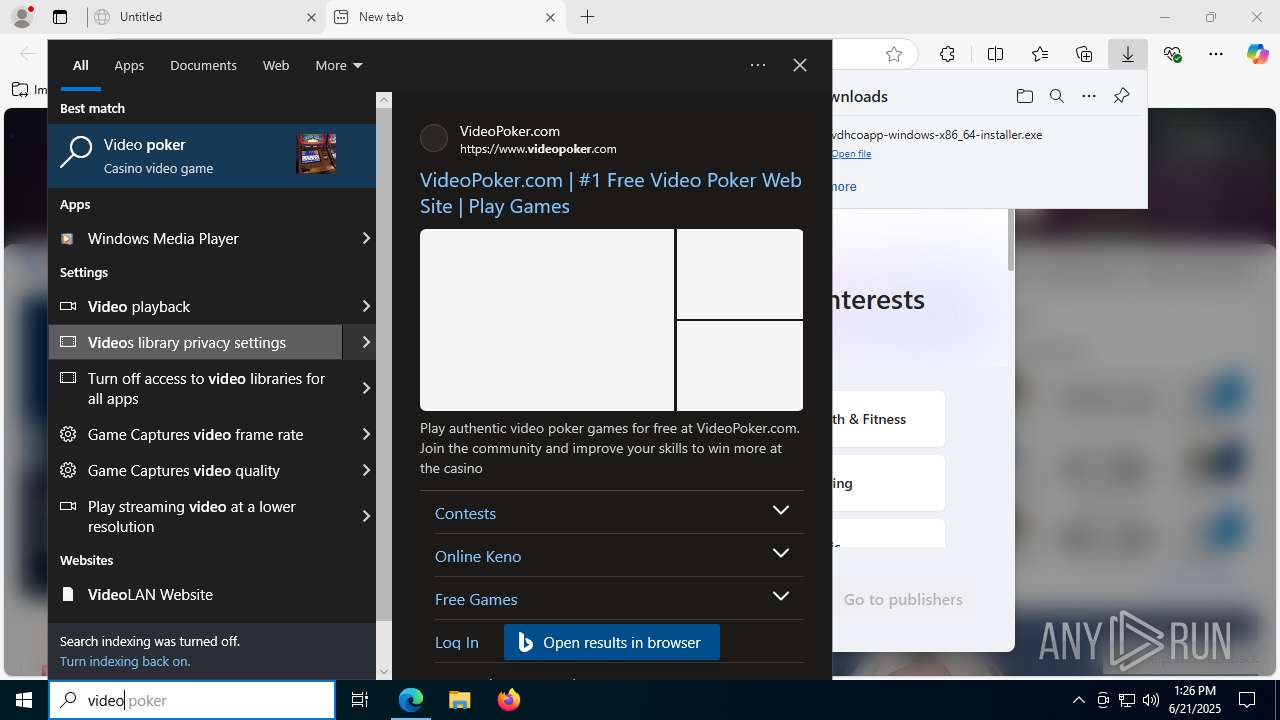Viewport: 1280px width, 720px height.
Task: Click the search results scroll down arrow
Action: click(384, 672)
